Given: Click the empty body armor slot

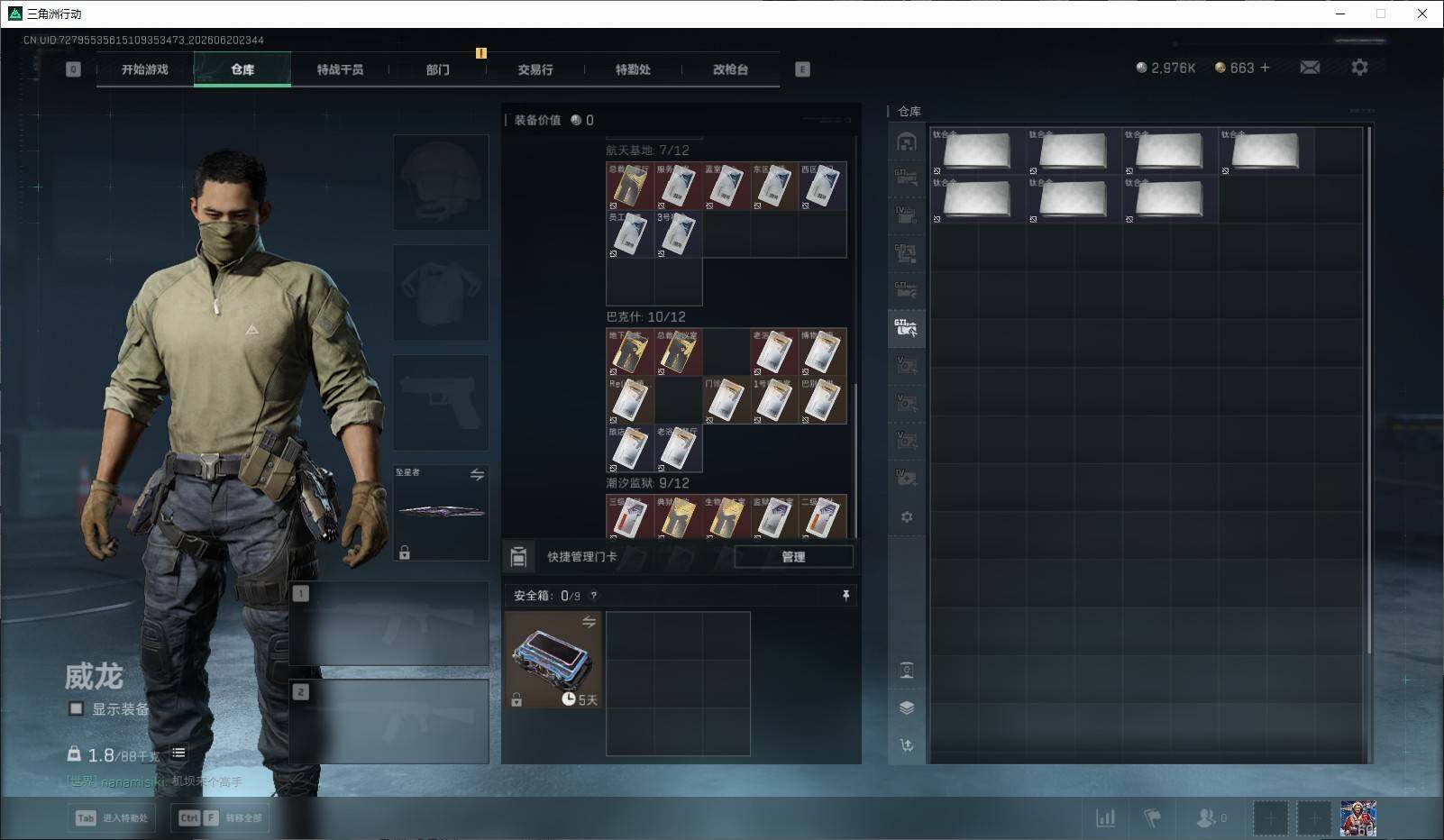Looking at the screenshot, I should (x=441, y=292).
